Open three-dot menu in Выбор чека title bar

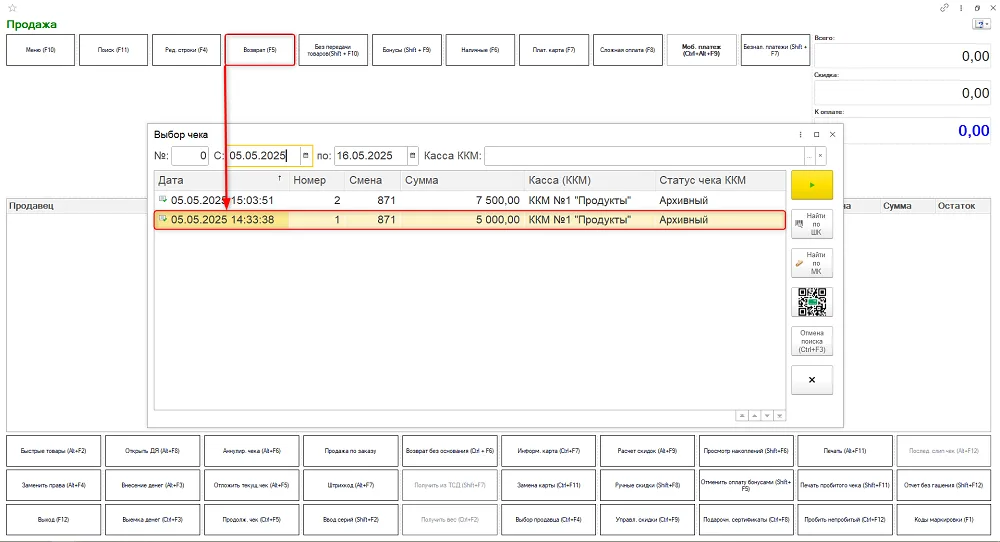(x=800, y=135)
